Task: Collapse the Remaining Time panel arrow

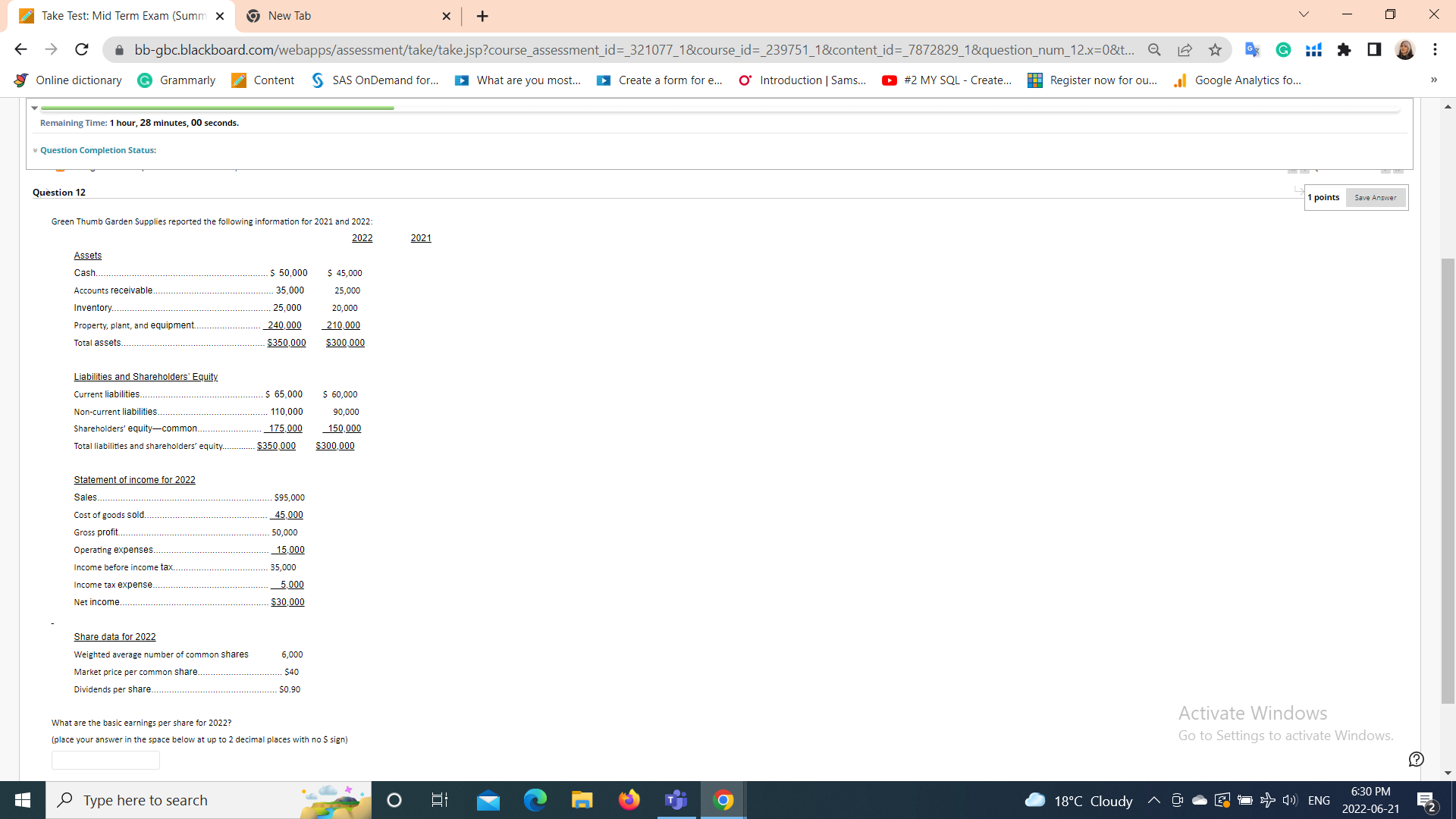Action: (x=35, y=108)
